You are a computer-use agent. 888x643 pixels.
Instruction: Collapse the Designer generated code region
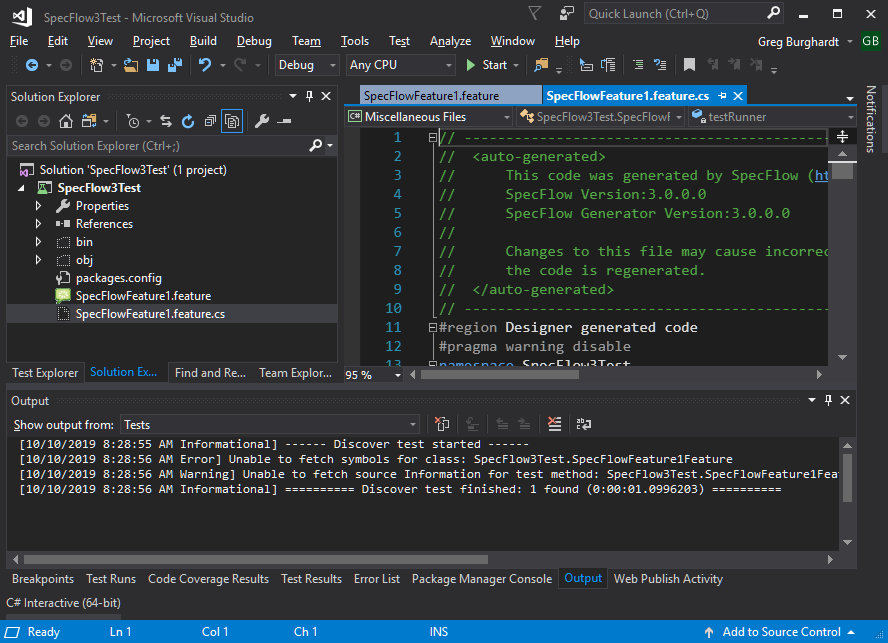point(433,327)
